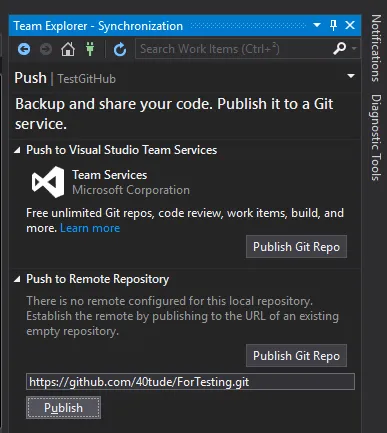
Task: Click the blue Back navigation arrow
Action: 24,49
